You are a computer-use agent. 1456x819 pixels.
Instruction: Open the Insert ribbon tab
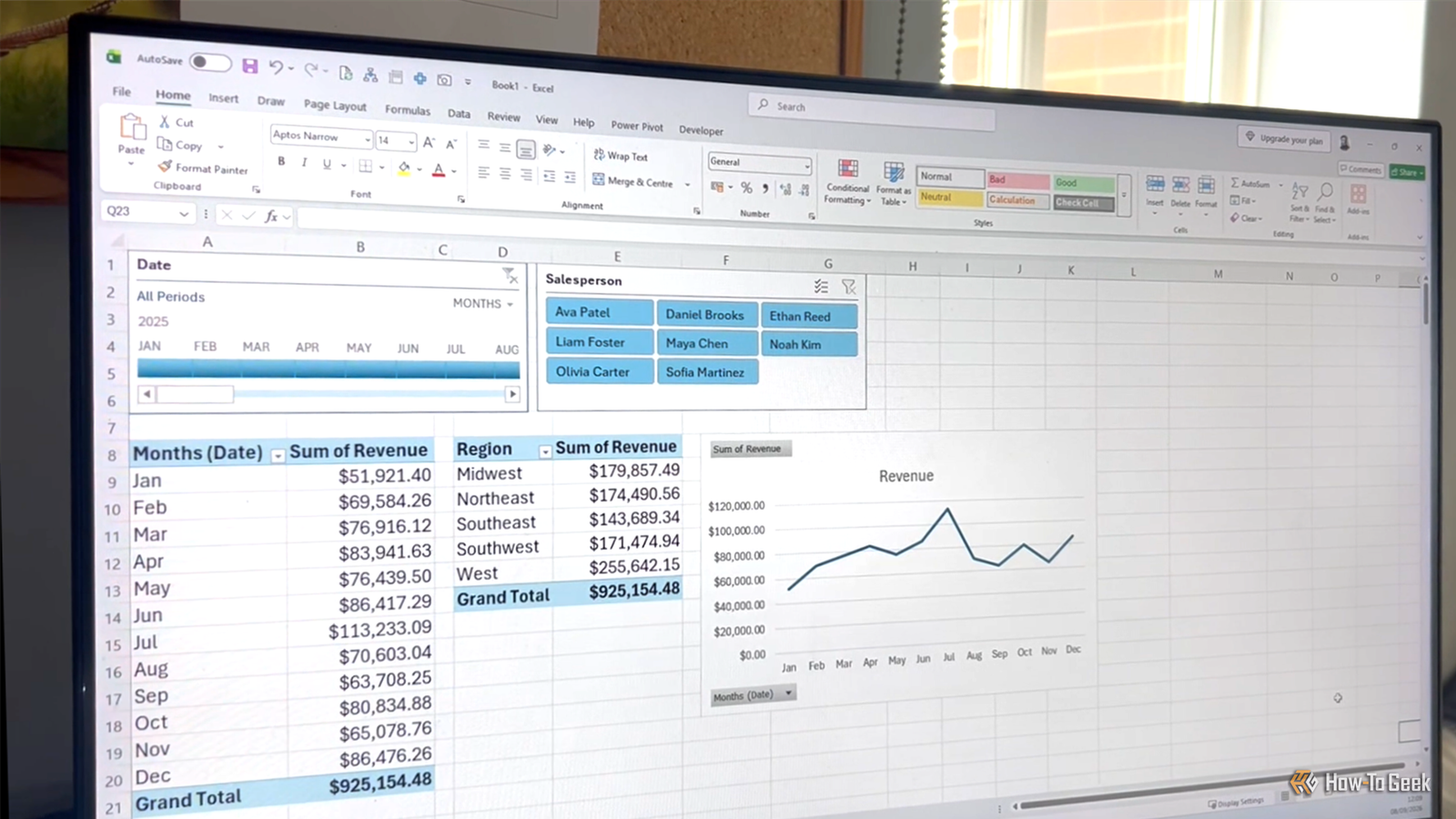coord(224,98)
